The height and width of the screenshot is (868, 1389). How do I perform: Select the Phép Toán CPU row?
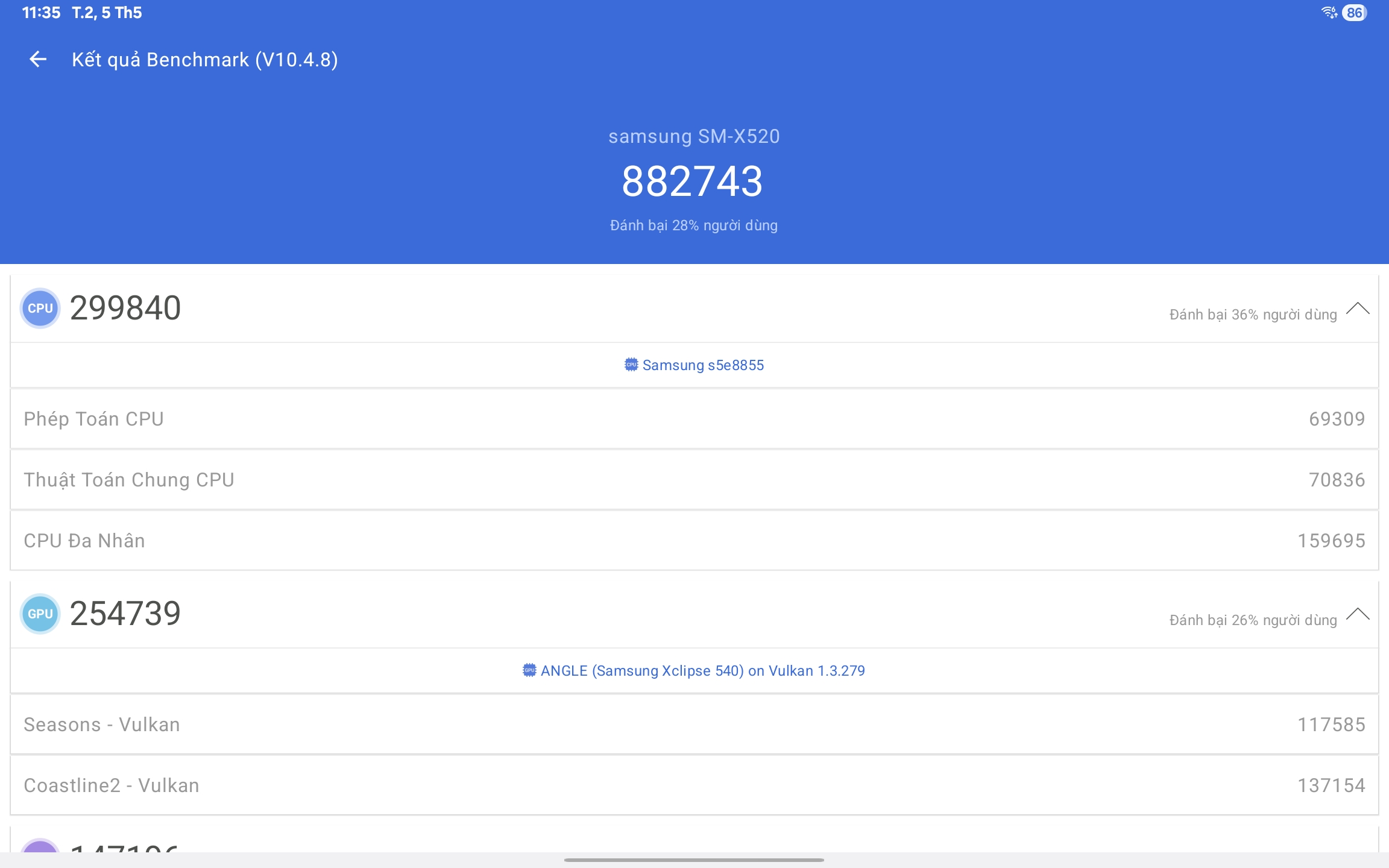(x=694, y=419)
